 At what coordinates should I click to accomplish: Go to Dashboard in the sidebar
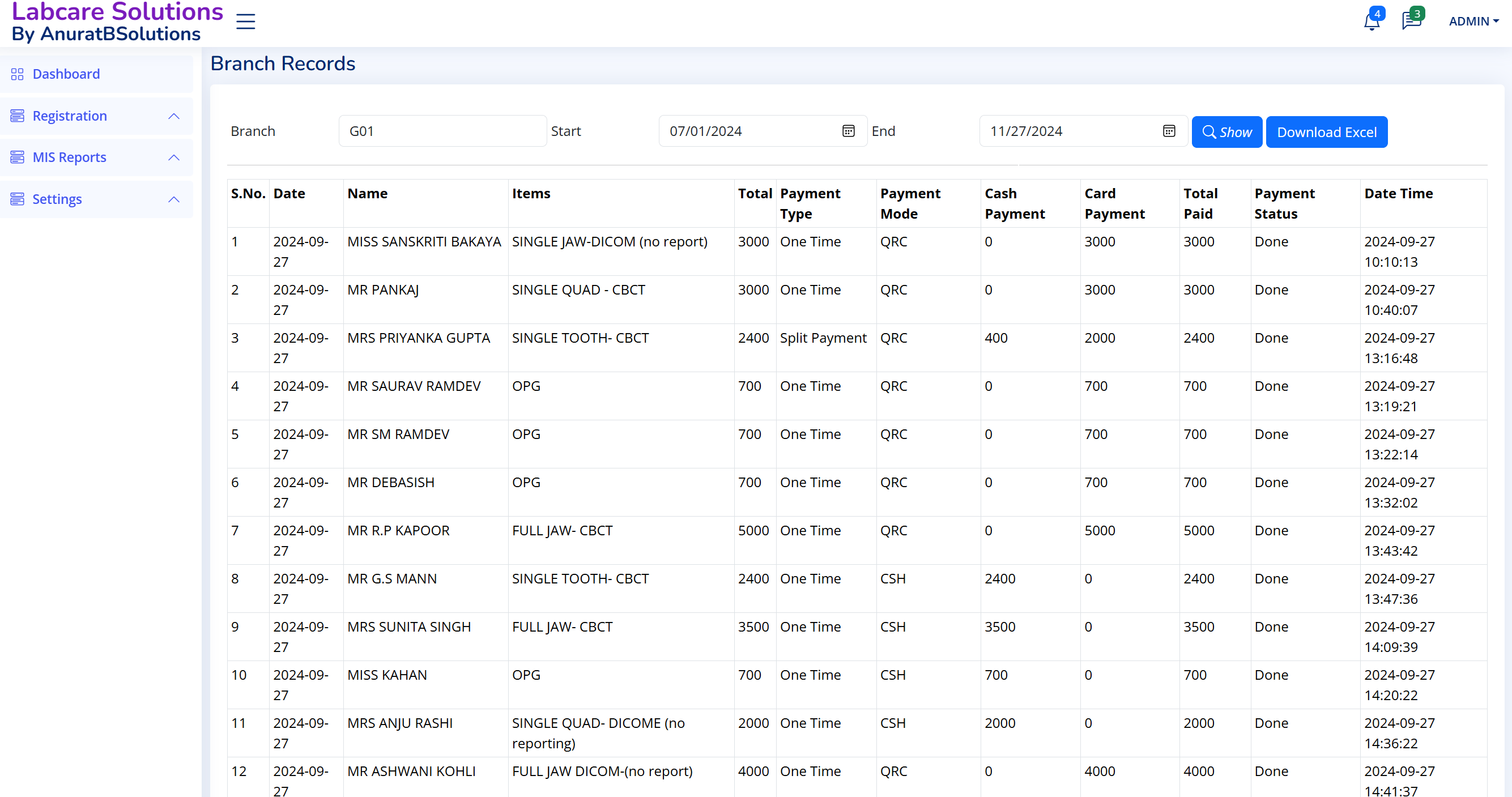click(x=66, y=74)
